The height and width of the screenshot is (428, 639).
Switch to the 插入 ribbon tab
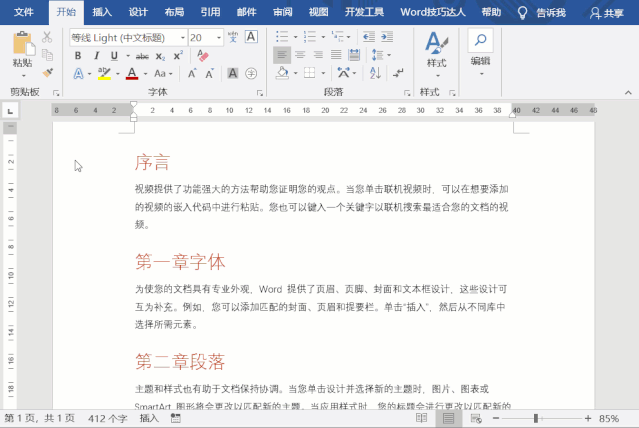coord(102,12)
